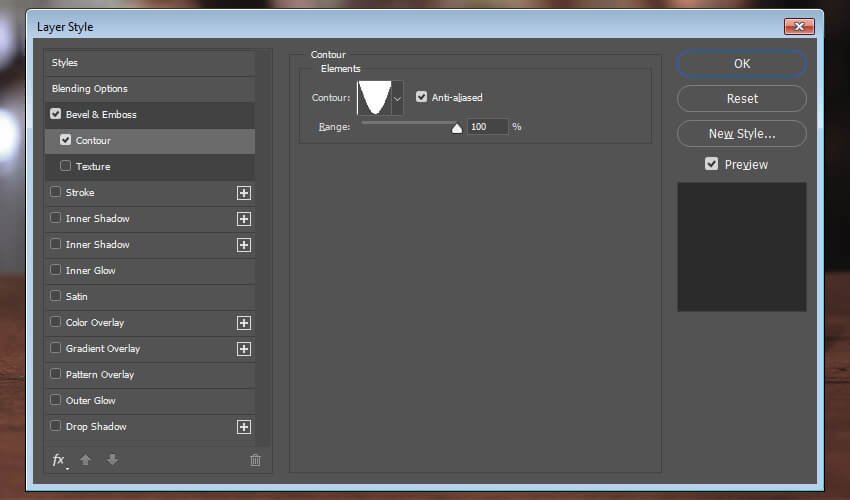The height and width of the screenshot is (500, 850).
Task: Open Blending Options section
Action: [150, 89]
